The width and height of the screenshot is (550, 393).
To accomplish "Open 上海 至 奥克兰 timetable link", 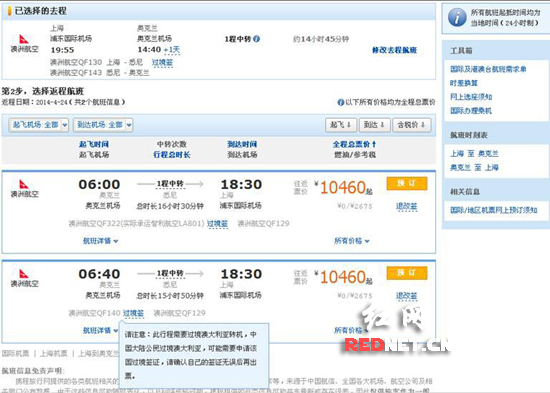I will (x=474, y=154).
